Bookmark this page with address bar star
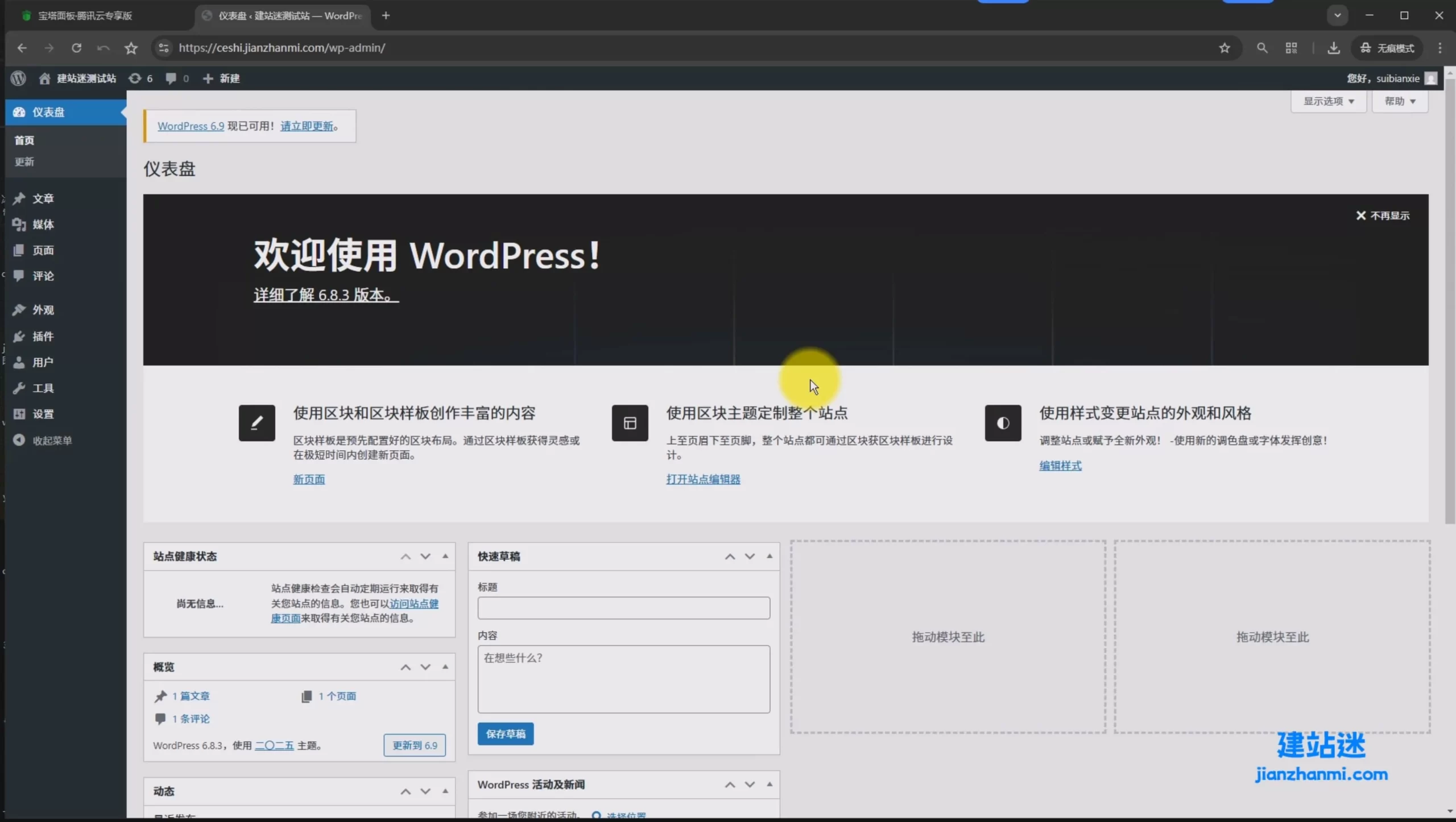This screenshot has height=822, width=1456. click(1225, 48)
